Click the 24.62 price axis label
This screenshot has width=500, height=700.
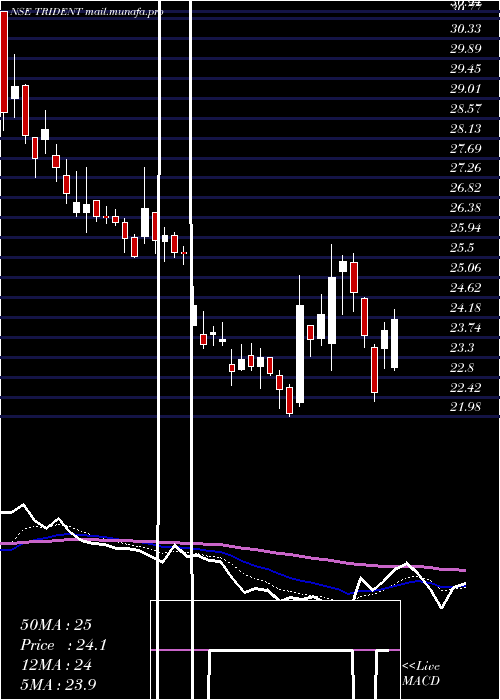(x=466, y=288)
